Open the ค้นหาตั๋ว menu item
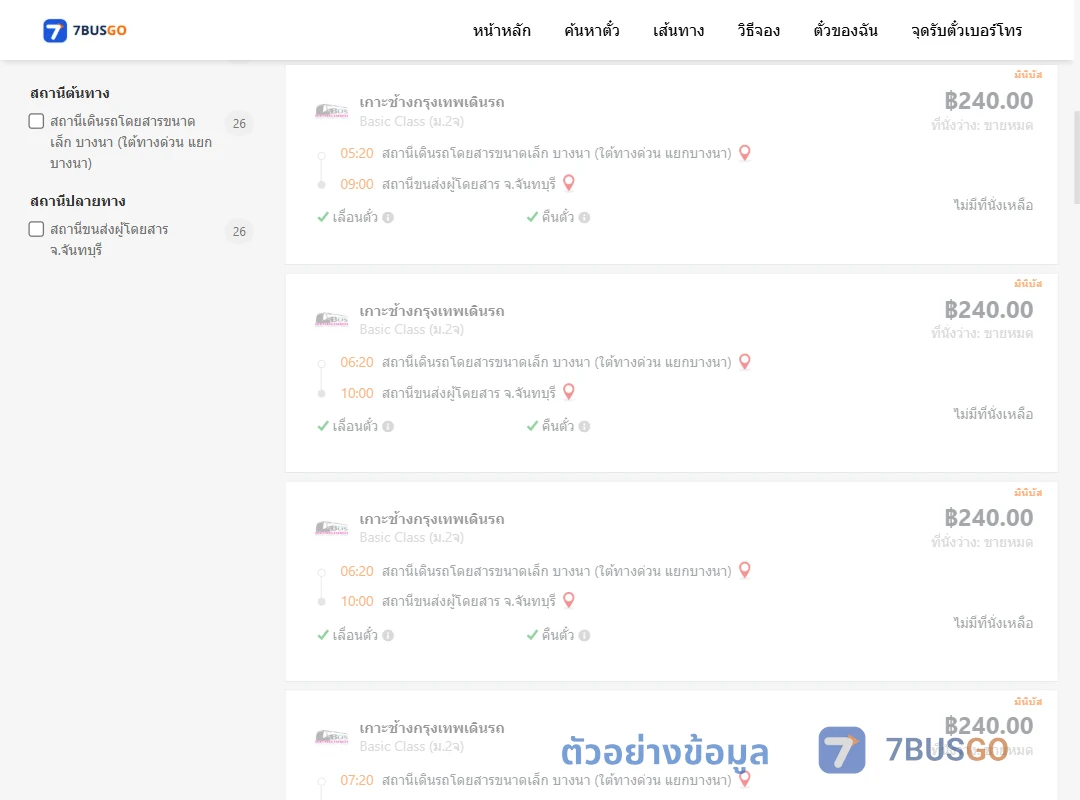The image size is (1080, 800). point(592,30)
